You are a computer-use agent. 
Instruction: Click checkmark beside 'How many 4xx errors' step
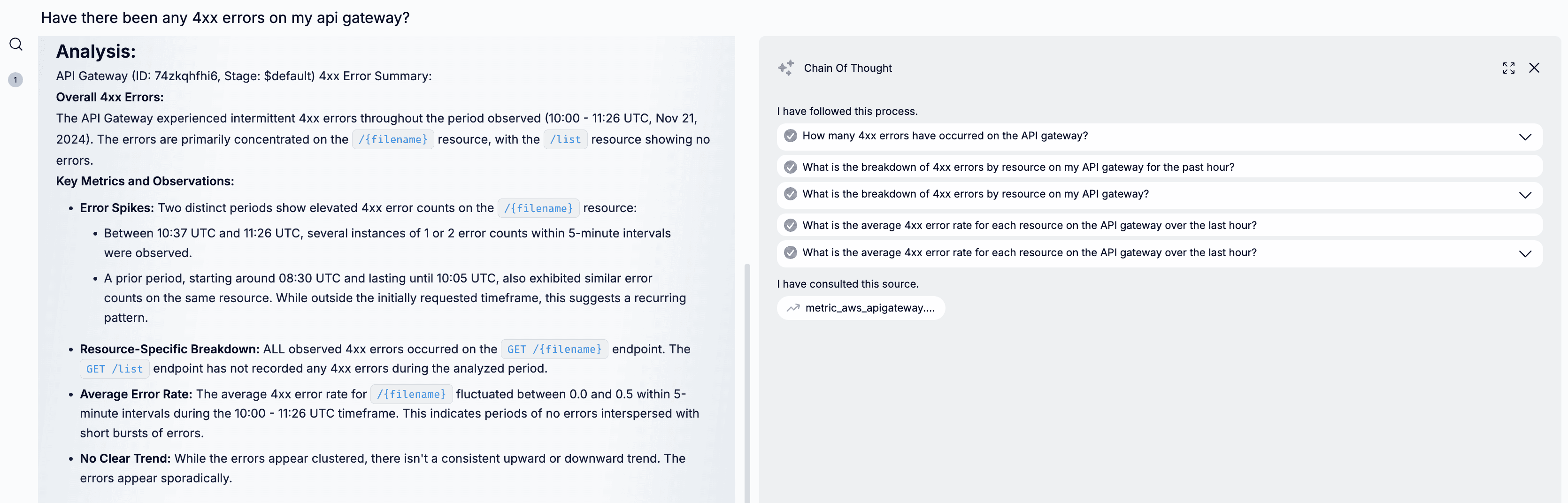[790, 136]
